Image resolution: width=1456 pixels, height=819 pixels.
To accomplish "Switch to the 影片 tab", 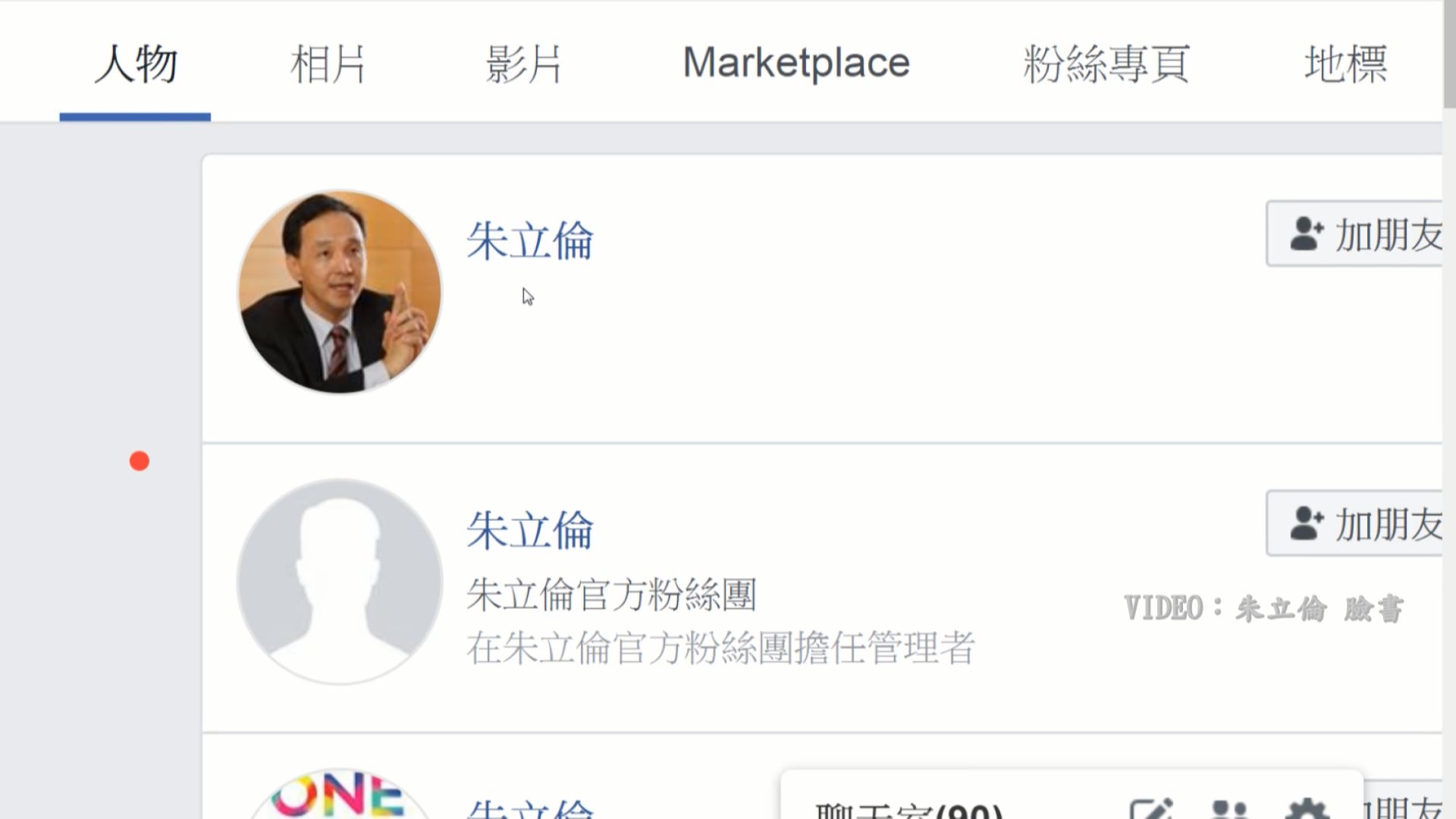I will 523,64.
